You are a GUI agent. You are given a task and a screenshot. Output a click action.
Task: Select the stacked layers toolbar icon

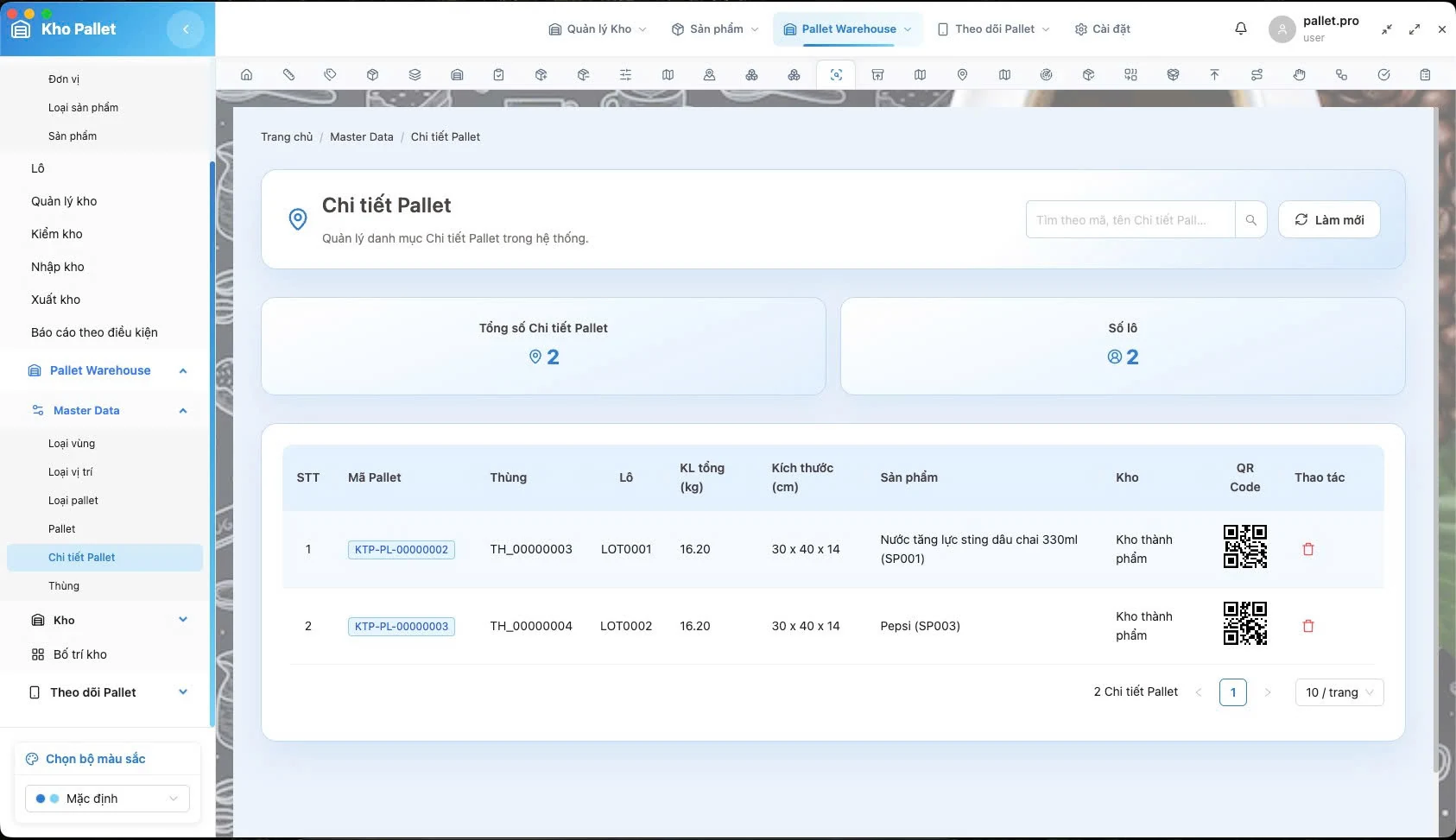coord(415,75)
